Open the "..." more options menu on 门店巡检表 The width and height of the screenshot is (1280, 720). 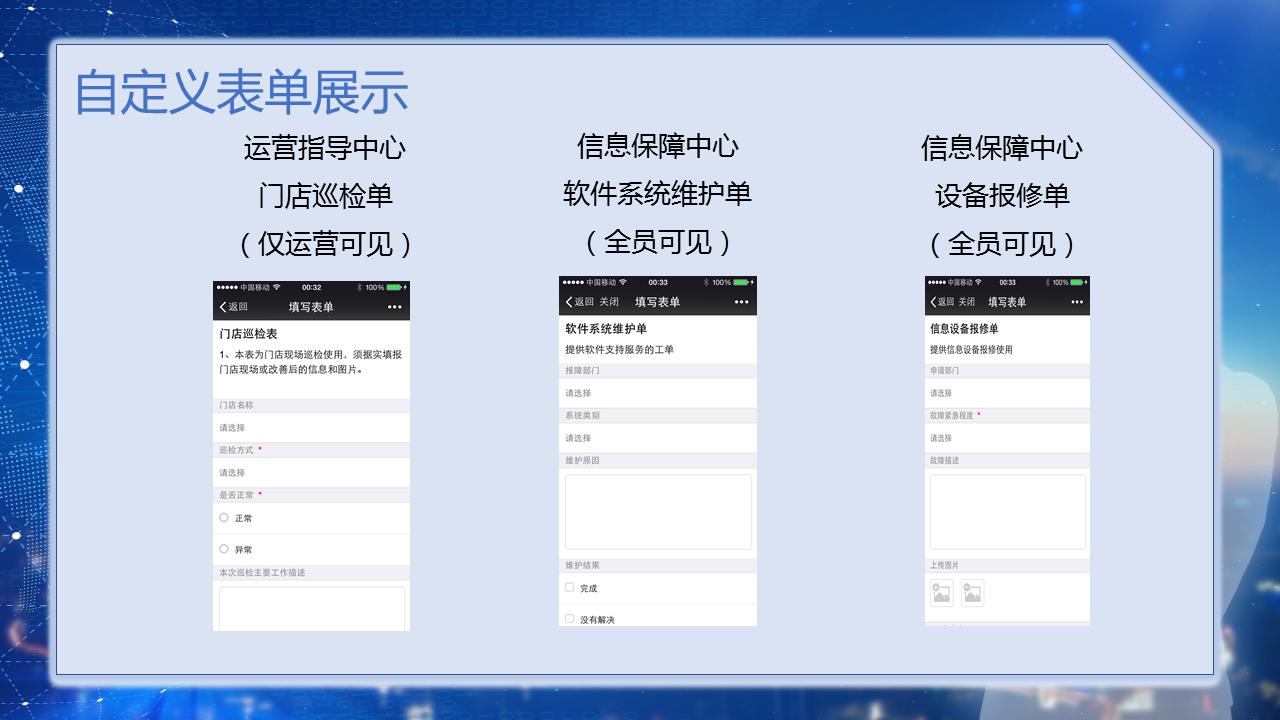coord(392,306)
